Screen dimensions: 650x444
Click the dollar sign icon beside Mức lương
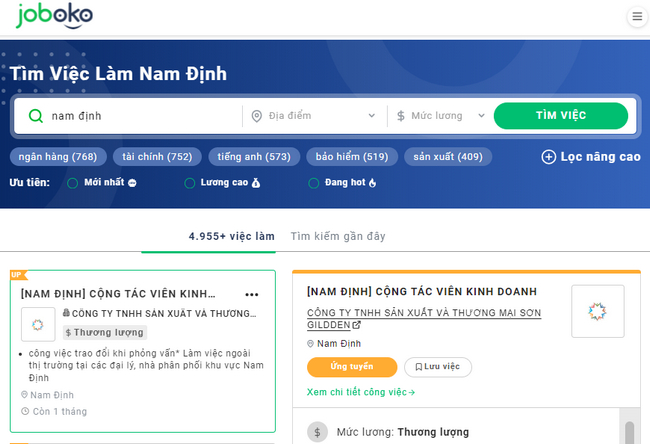pyautogui.click(x=400, y=116)
